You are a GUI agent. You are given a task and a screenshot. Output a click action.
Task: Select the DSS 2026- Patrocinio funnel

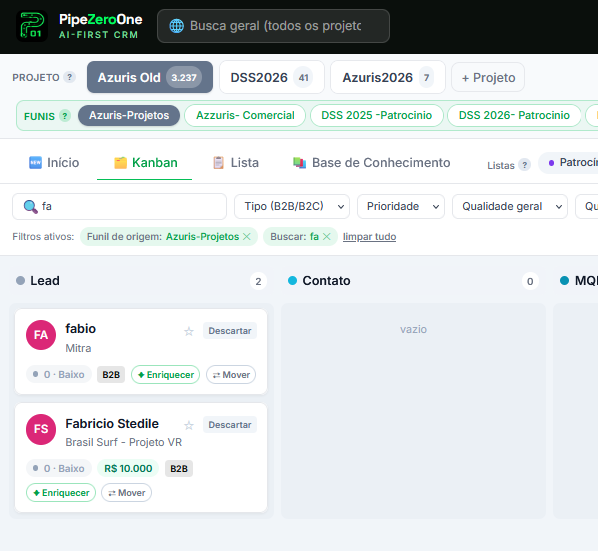click(x=514, y=115)
